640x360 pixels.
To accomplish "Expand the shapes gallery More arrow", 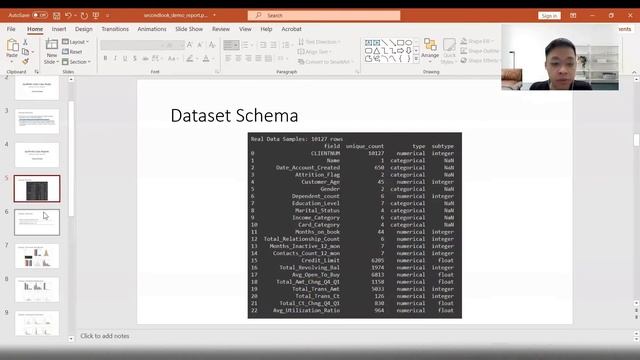I will tap(416, 59).
